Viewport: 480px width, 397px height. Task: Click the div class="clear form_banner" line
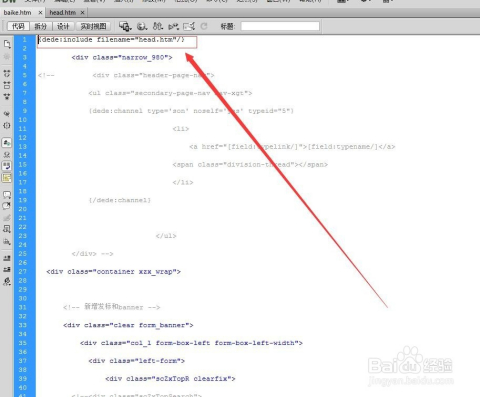[128, 325]
